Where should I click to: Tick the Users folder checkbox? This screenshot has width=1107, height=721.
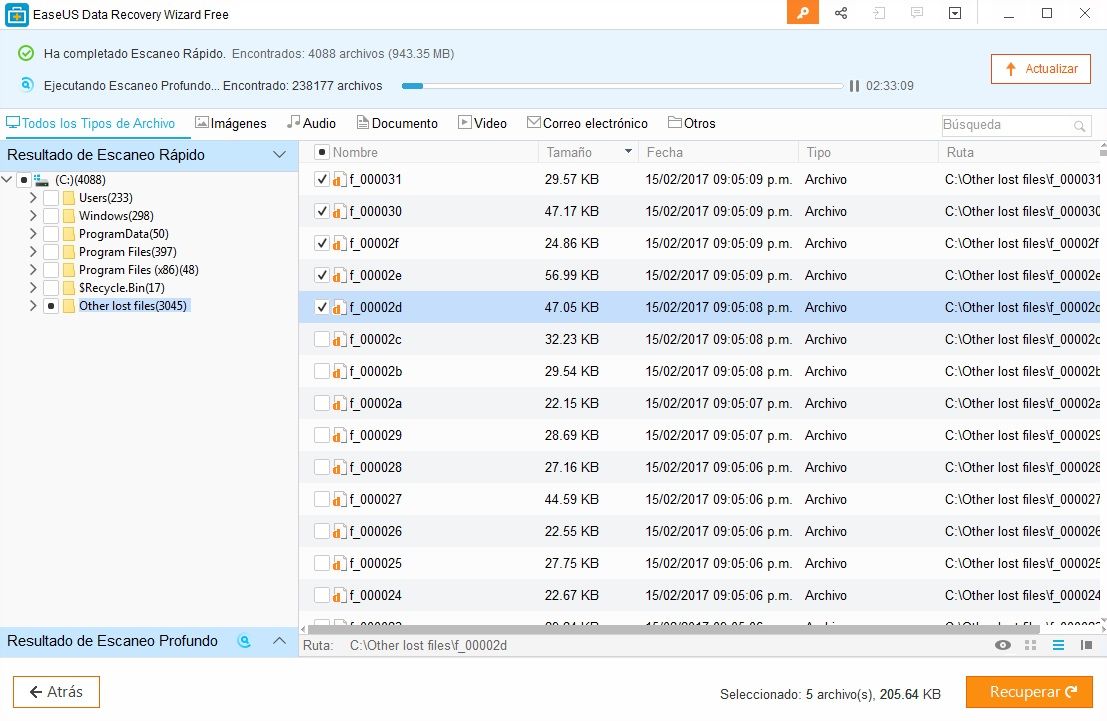coord(51,198)
